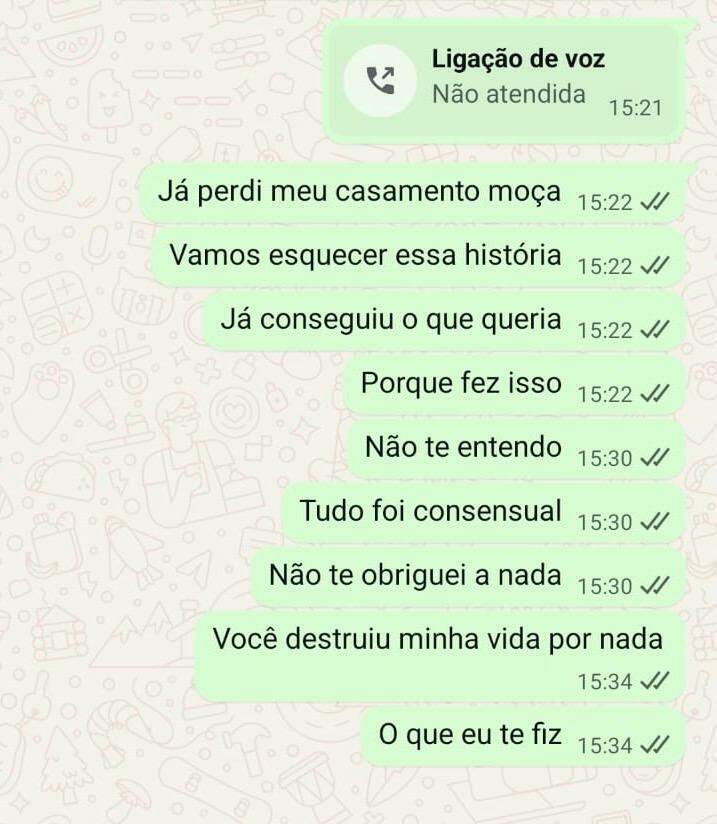Tap delivery ticks on 'Porque fez isso'
This screenshot has height=824, width=717.
click(x=654, y=394)
